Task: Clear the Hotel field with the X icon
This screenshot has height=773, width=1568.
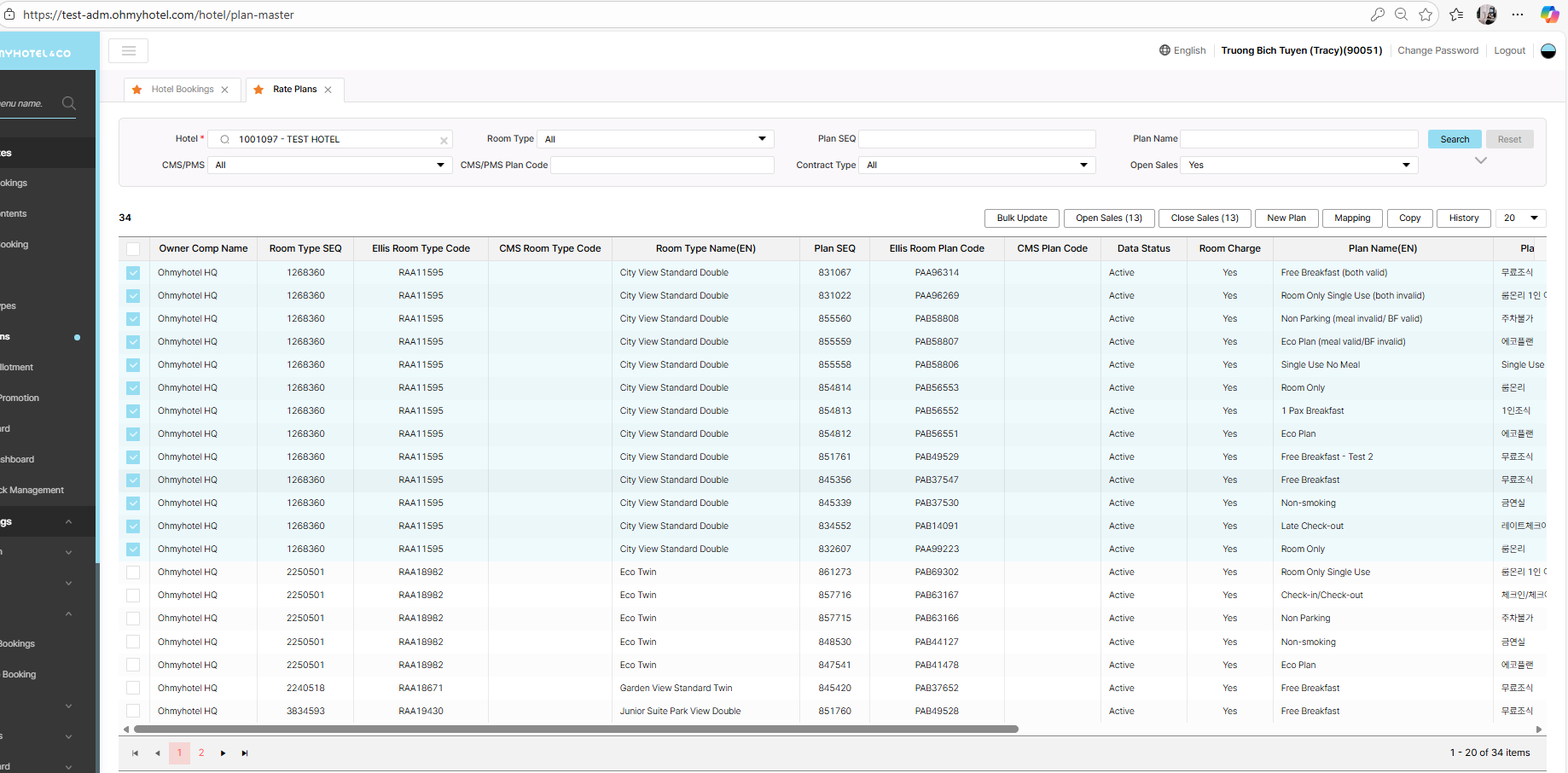Action: pos(444,141)
